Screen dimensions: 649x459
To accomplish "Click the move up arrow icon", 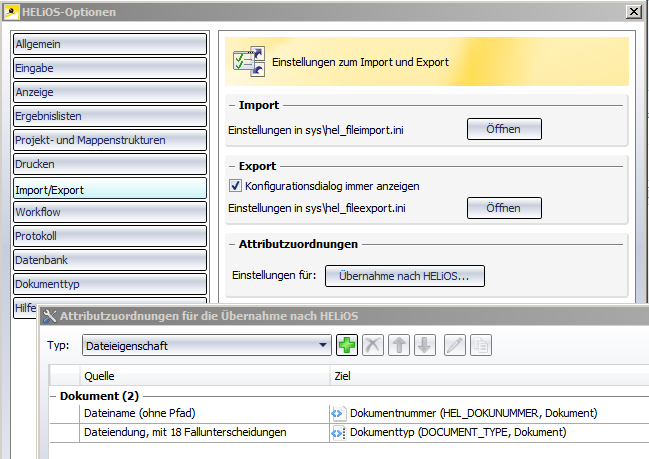I will point(399,345).
